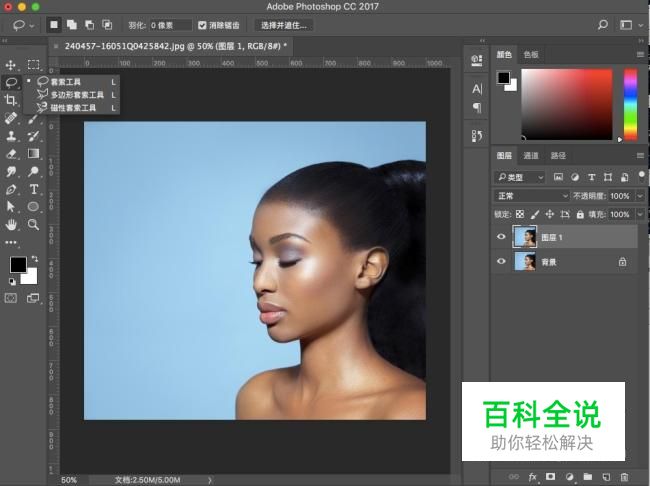Open the search icon in options bar
Viewport: 650px width, 486px height.
[x=603, y=25]
